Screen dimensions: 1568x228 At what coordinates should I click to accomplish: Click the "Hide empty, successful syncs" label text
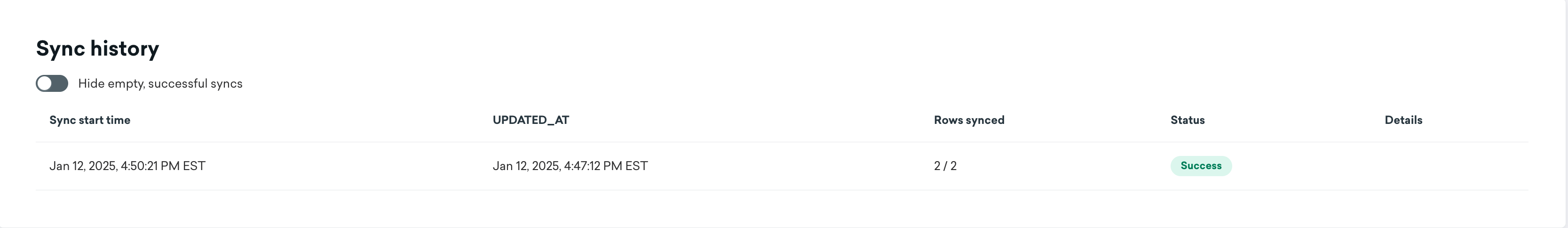tap(160, 83)
